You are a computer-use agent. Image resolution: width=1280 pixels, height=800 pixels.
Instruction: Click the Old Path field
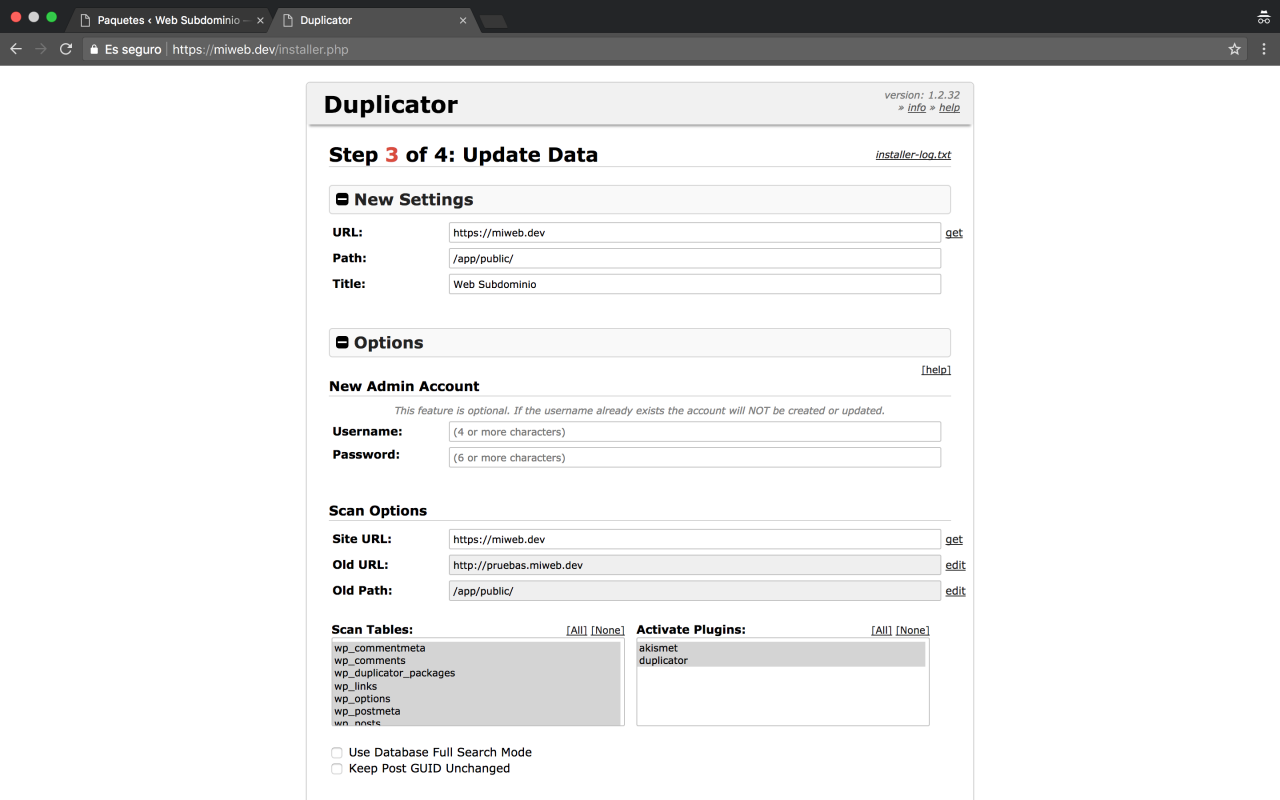pyautogui.click(x=695, y=591)
